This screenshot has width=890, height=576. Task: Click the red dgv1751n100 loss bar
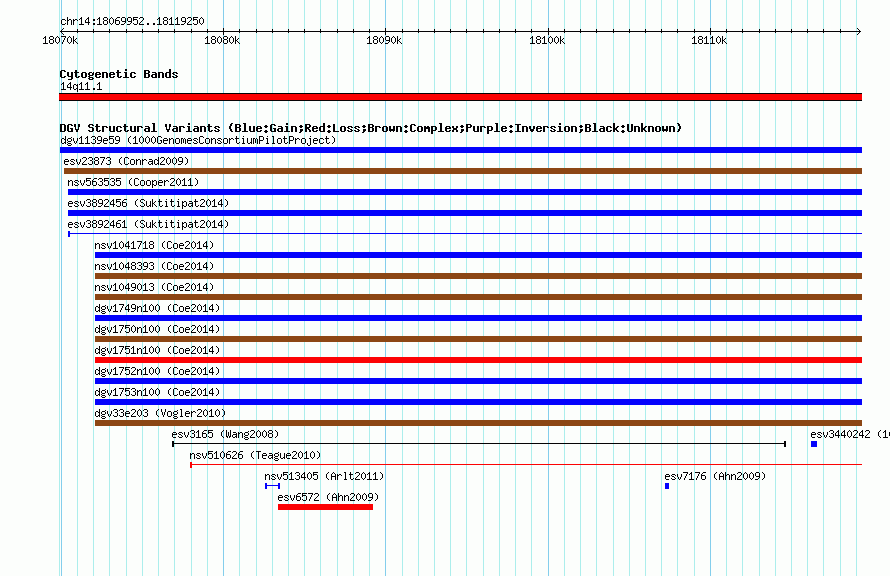click(478, 360)
